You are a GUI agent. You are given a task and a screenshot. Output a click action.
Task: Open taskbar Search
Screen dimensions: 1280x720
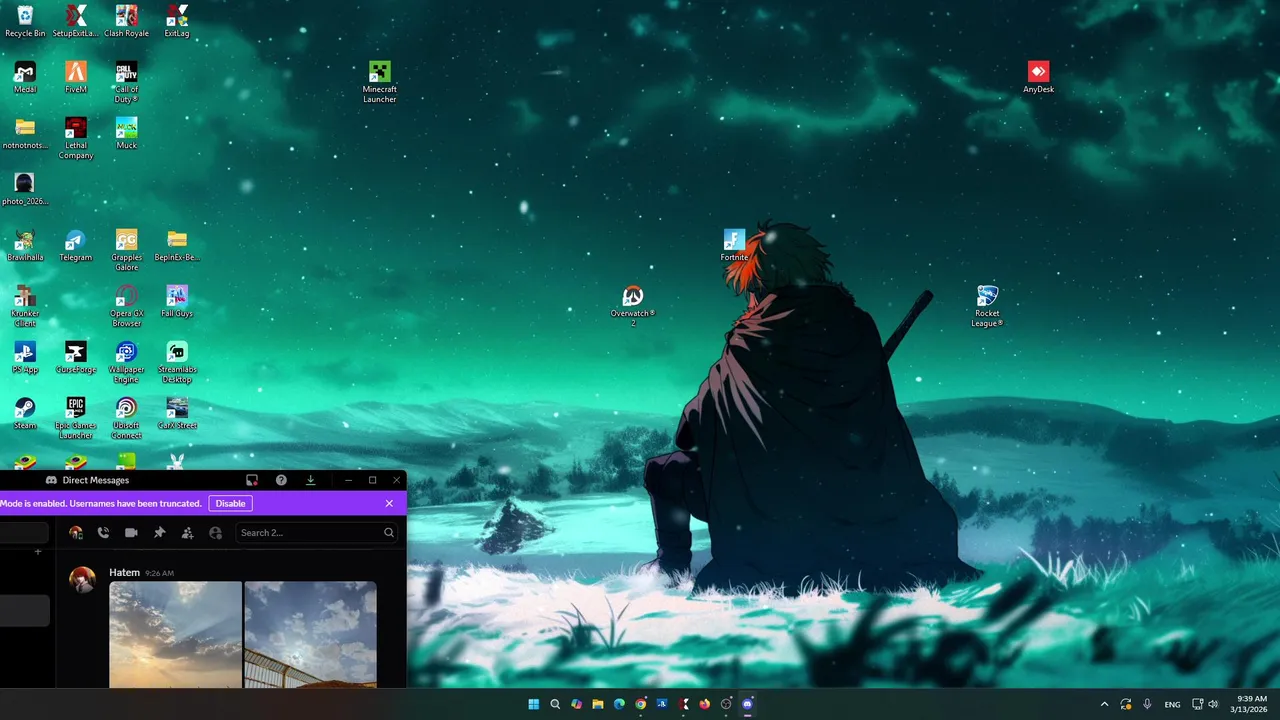[x=555, y=704]
